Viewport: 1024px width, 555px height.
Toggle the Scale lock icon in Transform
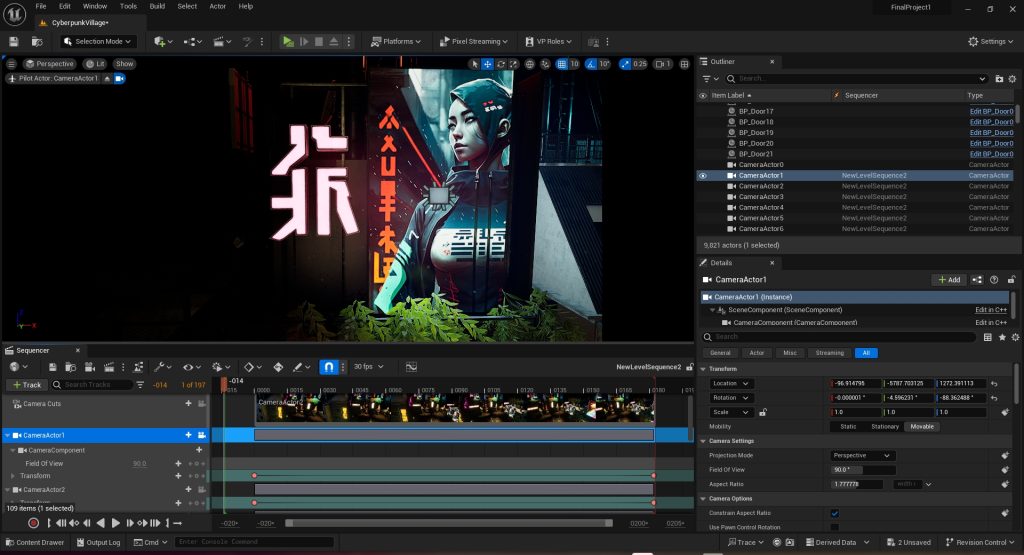pyautogui.click(x=763, y=413)
